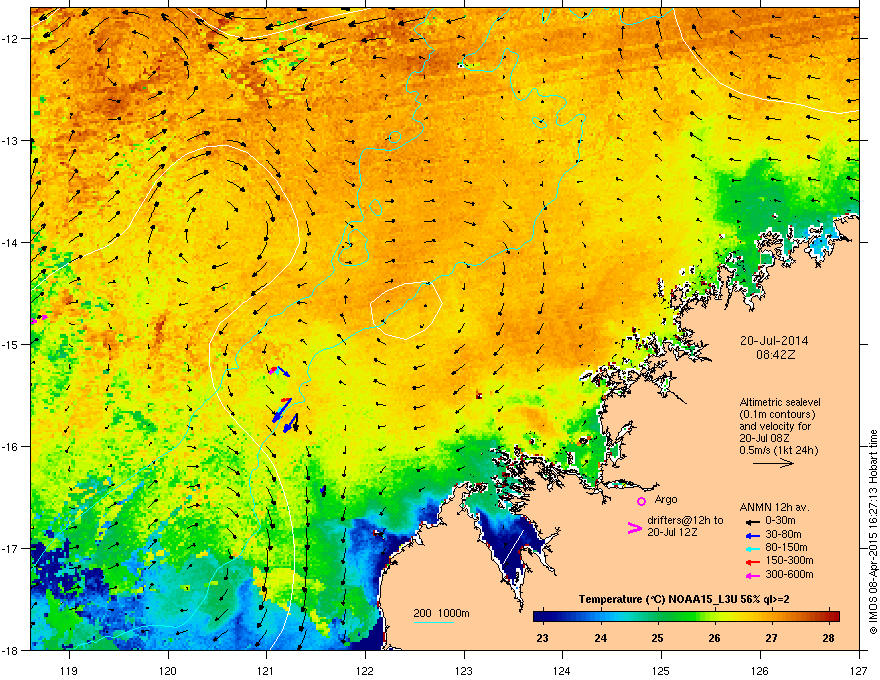The width and height of the screenshot is (880, 680).
Task: Click the '30-80m' depth label
Action: (783, 534)
